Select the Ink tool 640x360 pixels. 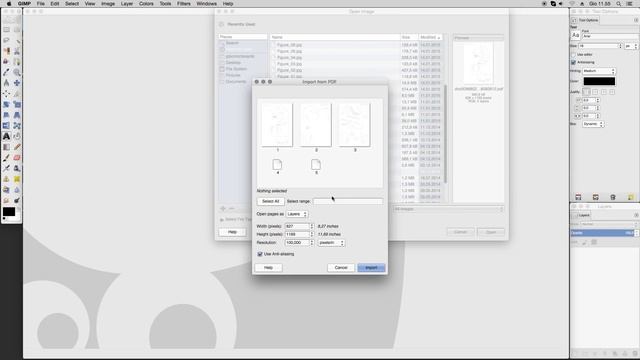[17, 168]
